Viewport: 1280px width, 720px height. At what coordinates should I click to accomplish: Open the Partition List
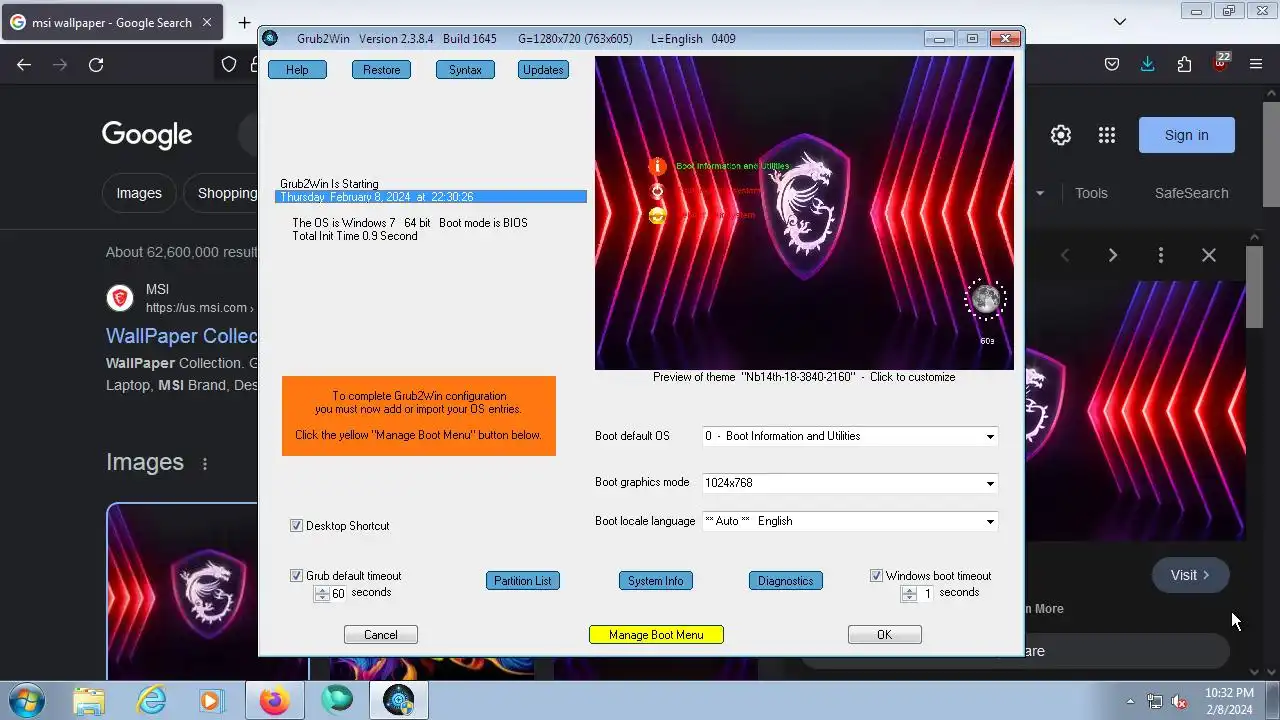pos(522,581)
